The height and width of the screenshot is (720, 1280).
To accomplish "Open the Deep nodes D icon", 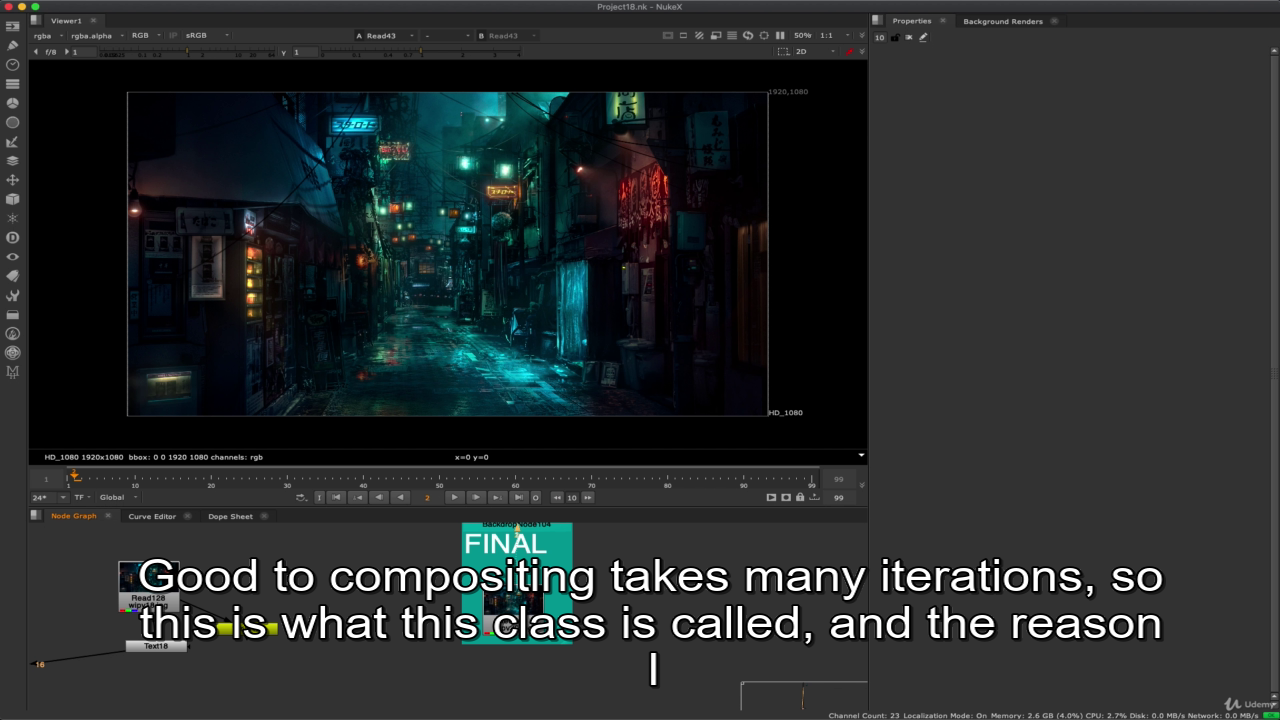I will coord(13,237).
